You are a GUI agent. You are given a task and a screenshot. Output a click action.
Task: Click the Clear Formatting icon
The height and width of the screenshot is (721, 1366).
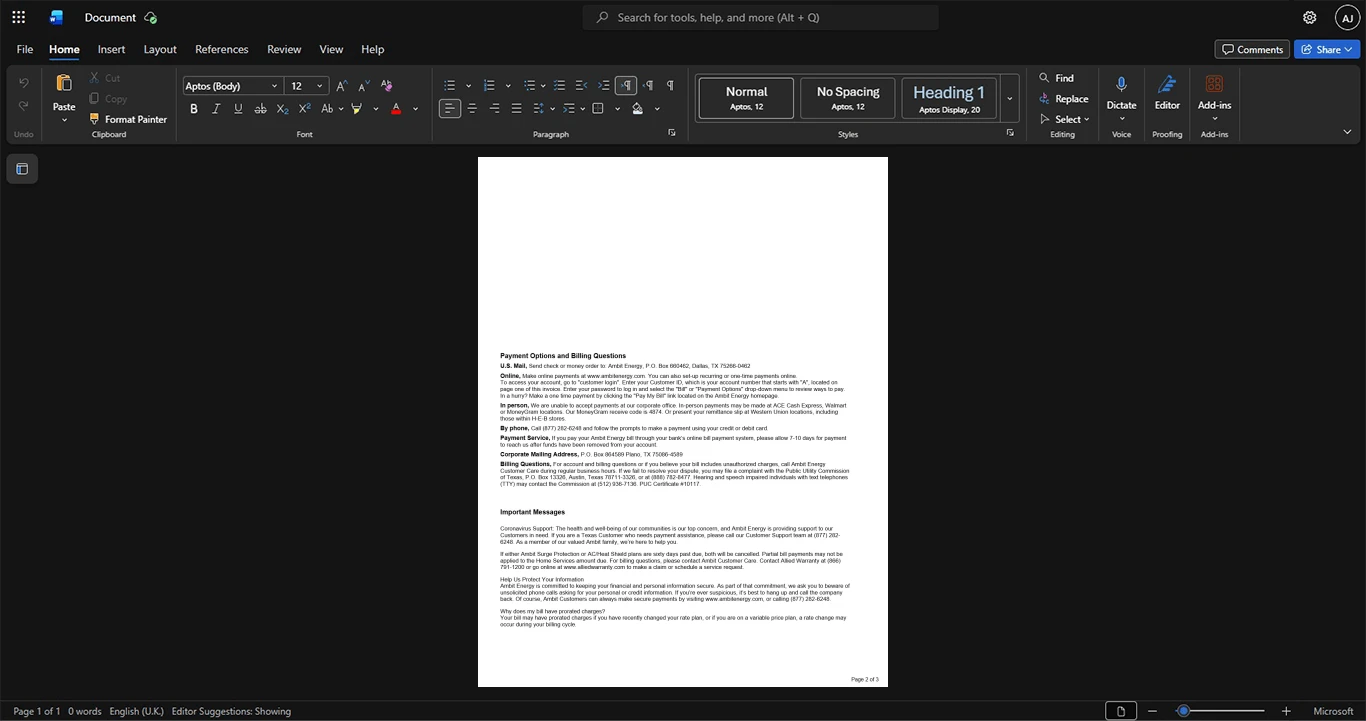(x=386, y=86)
